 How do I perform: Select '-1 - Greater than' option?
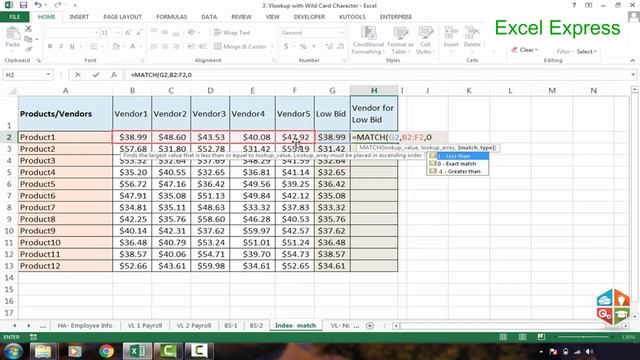[457, 171]
